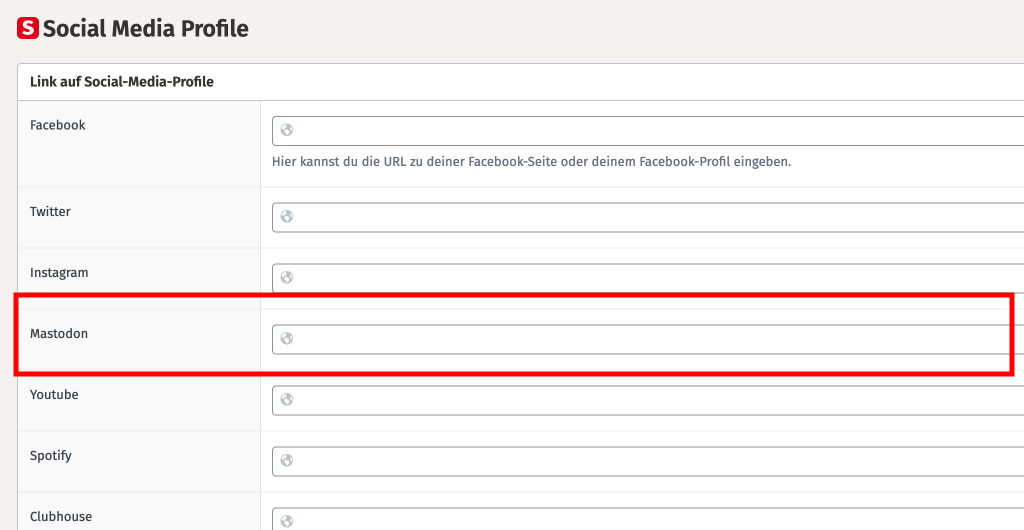1024x530 pixels.
Task: Click globe icon in Twitter field
Action: click(286, 217)
